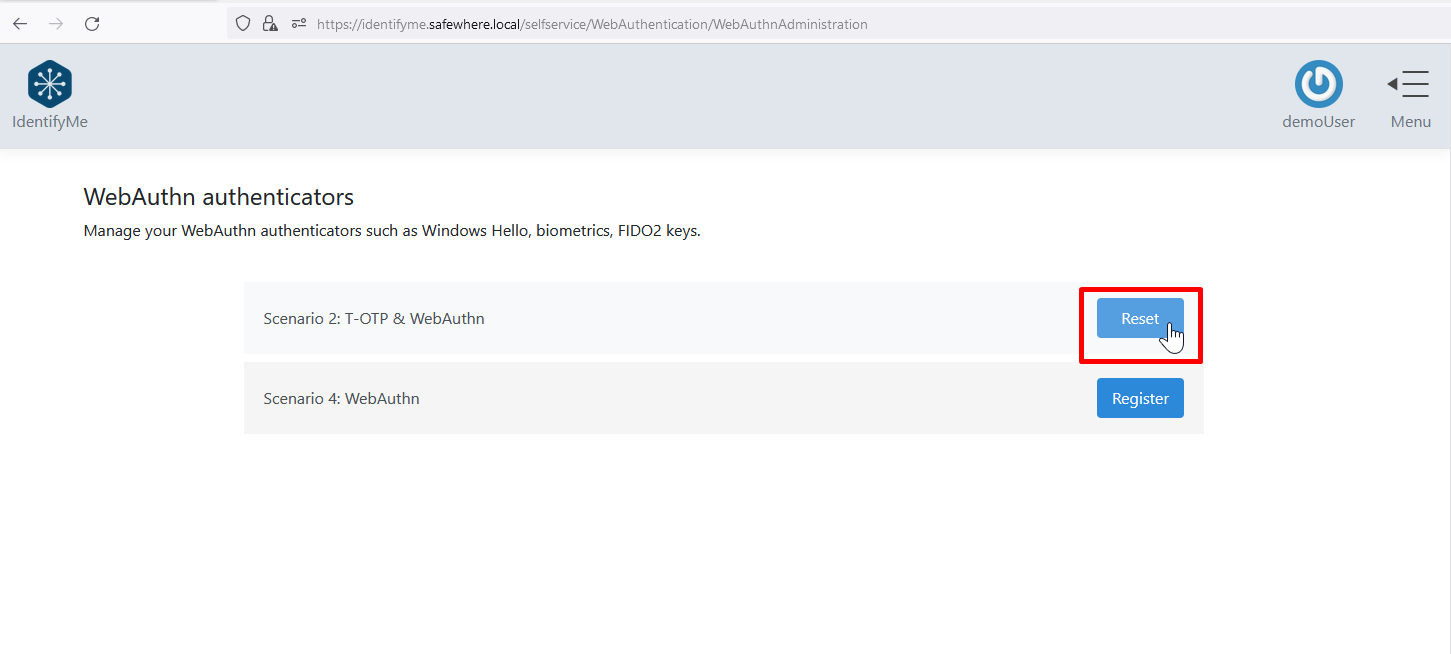Image resolution: width=1451 pixels, height=654 pixels.
Task: Click the padlock site security icon
Action: point(270,24)
